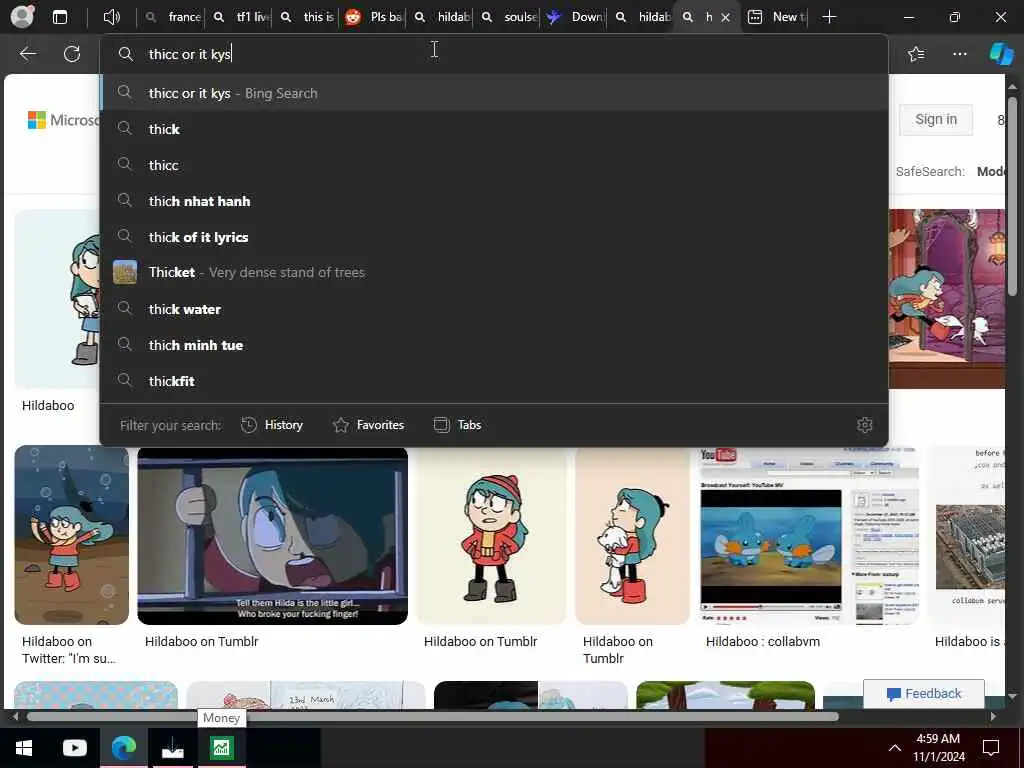
Task: Open the Settings and more ellipsis
Action: coord(959,54)
